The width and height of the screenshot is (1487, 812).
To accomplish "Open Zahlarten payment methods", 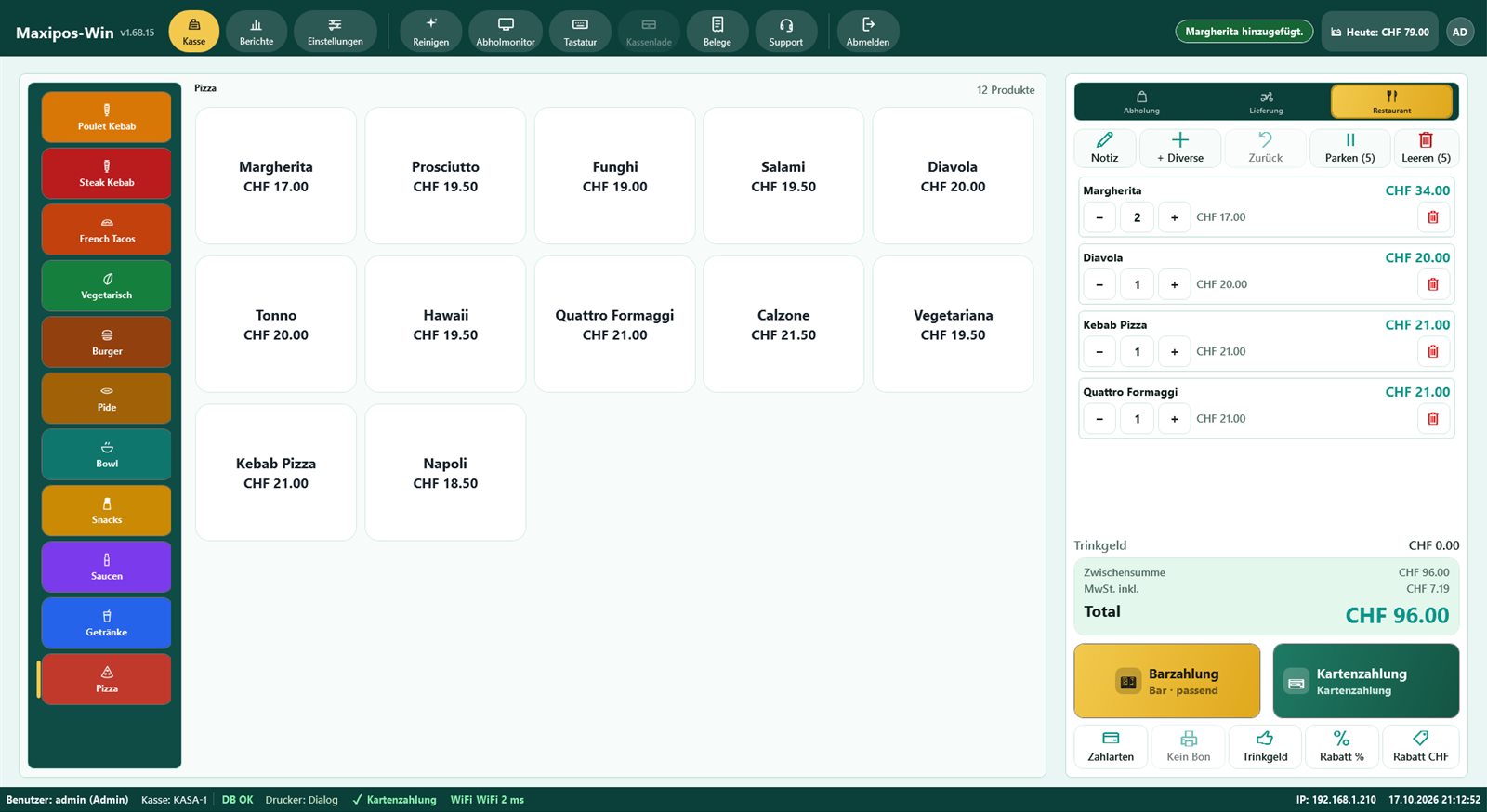I will point(1111,746).
